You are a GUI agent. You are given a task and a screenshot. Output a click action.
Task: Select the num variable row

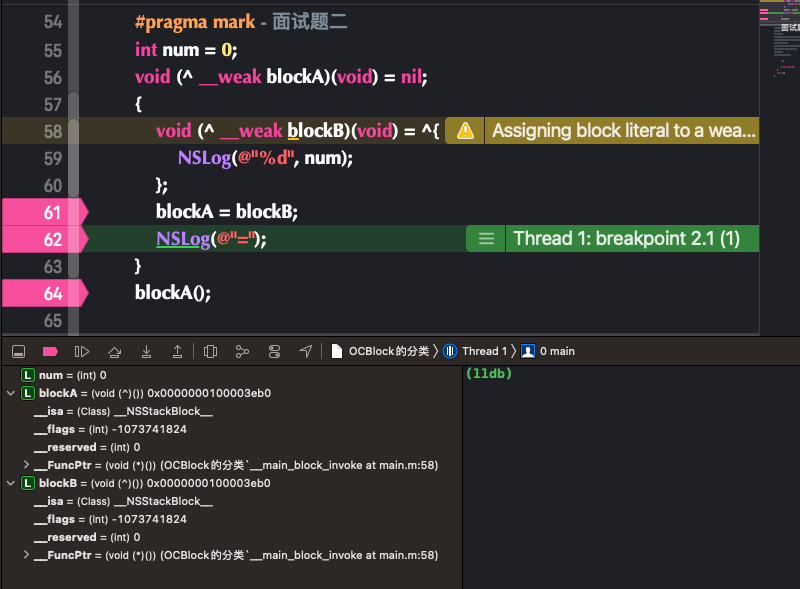232,375
